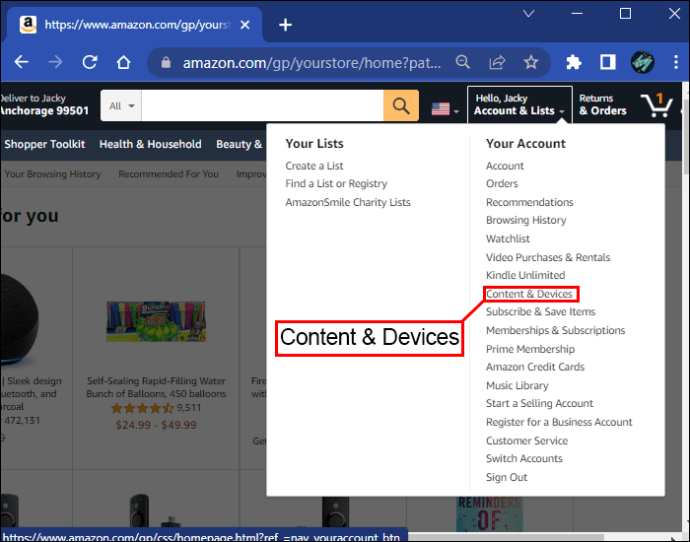Screen dimensions: 690x542
Task: Expand the All departments search dropdown
Action: (x=121, y=106)
